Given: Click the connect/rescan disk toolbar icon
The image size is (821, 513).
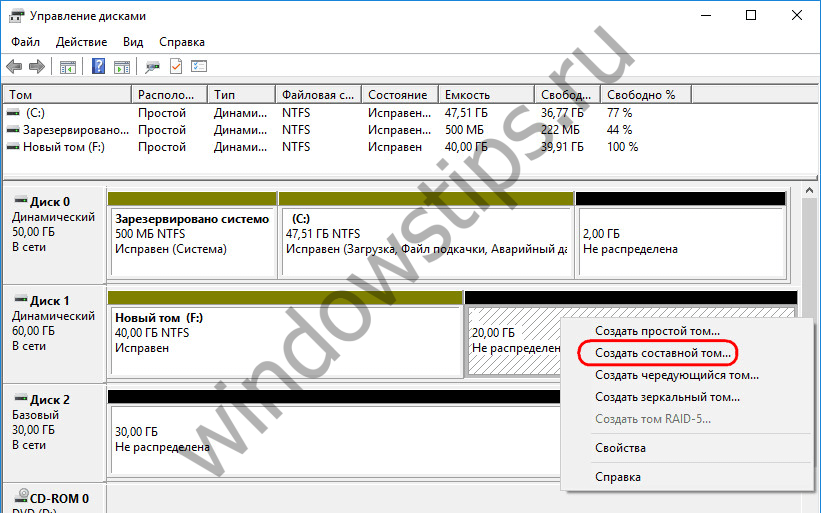Looking at the screenshot, I should (x=152, y=67).
